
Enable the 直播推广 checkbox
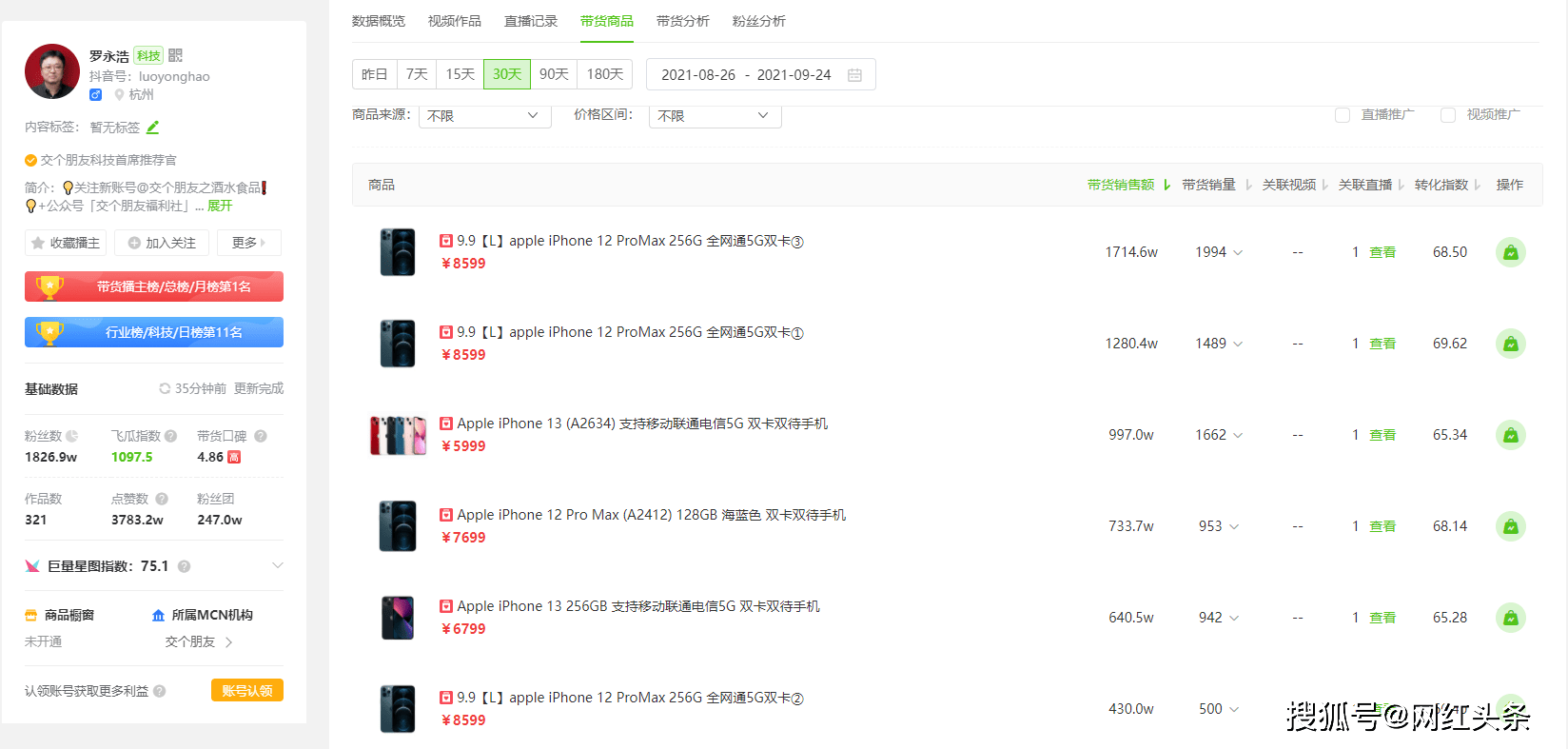point(1343,115)
